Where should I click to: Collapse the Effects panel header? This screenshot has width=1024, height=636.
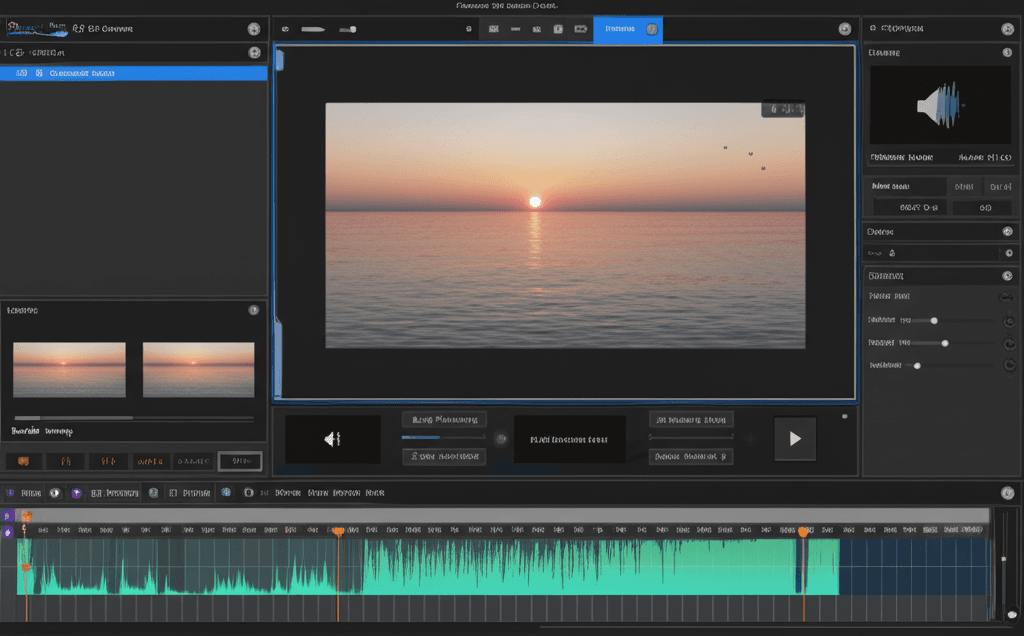[1009, 275]
